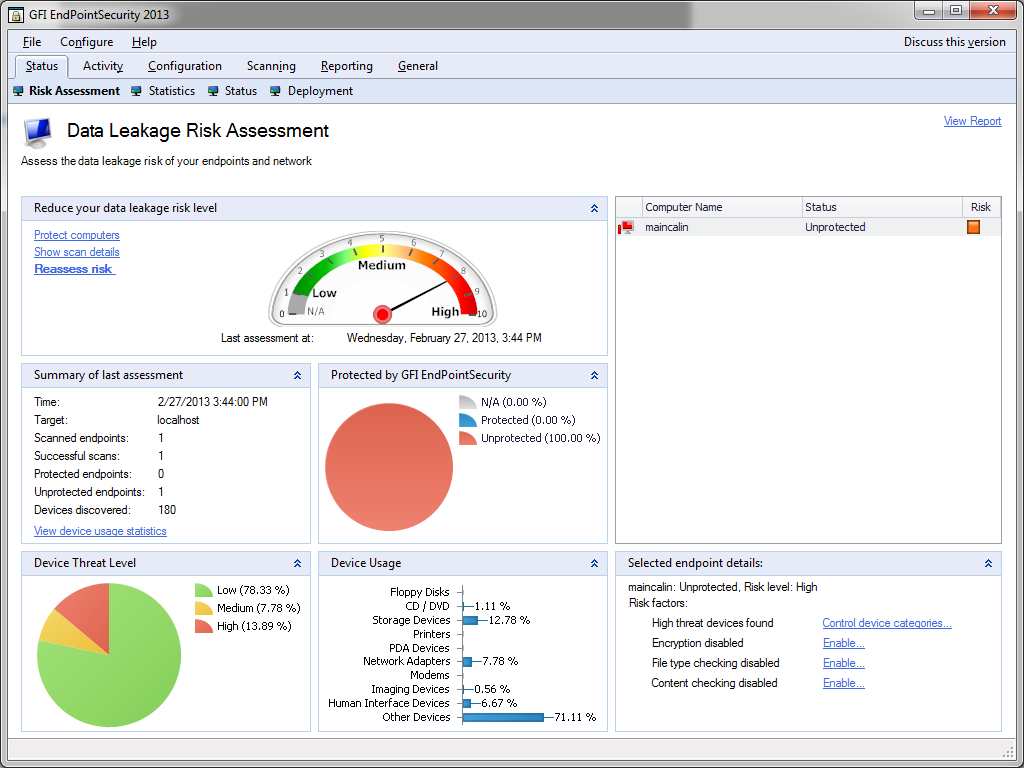This screenshot has width=1024, height=768.
Task: Click Enable link for Encryption disabled
Action: tap(844, 643)
